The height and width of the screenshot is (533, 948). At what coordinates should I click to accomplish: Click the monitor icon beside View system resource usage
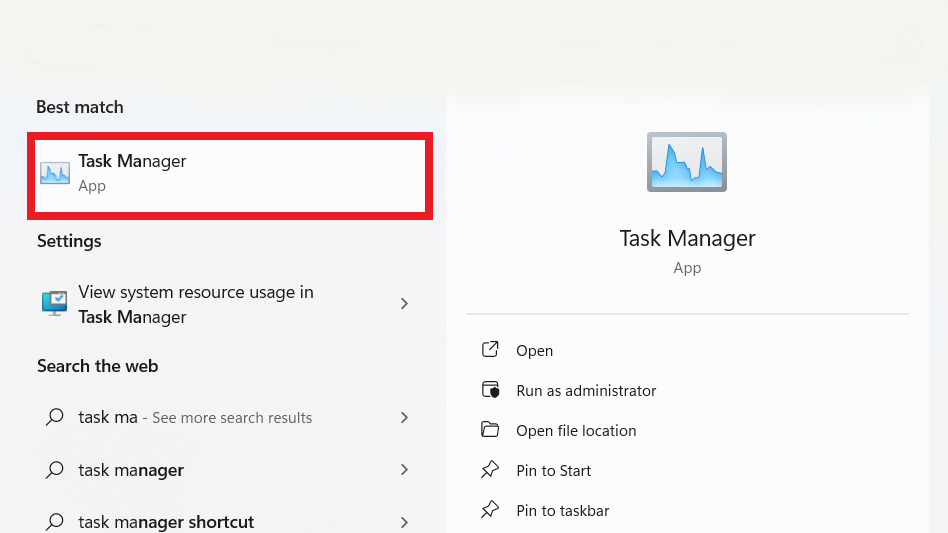coord(54,303)
